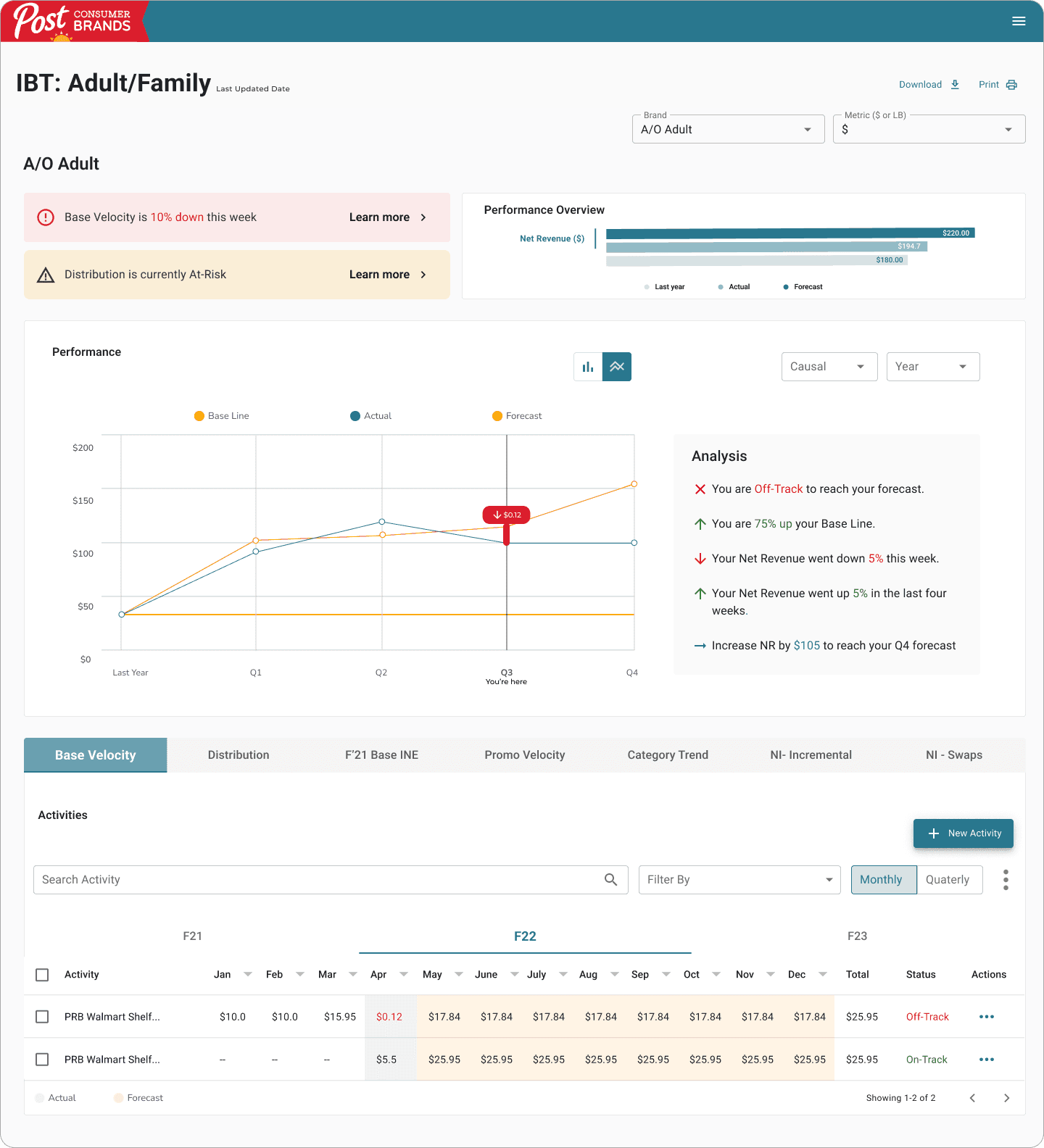Expand the Apr column filter
The image size is (1044, 1148).
(404, 975)
